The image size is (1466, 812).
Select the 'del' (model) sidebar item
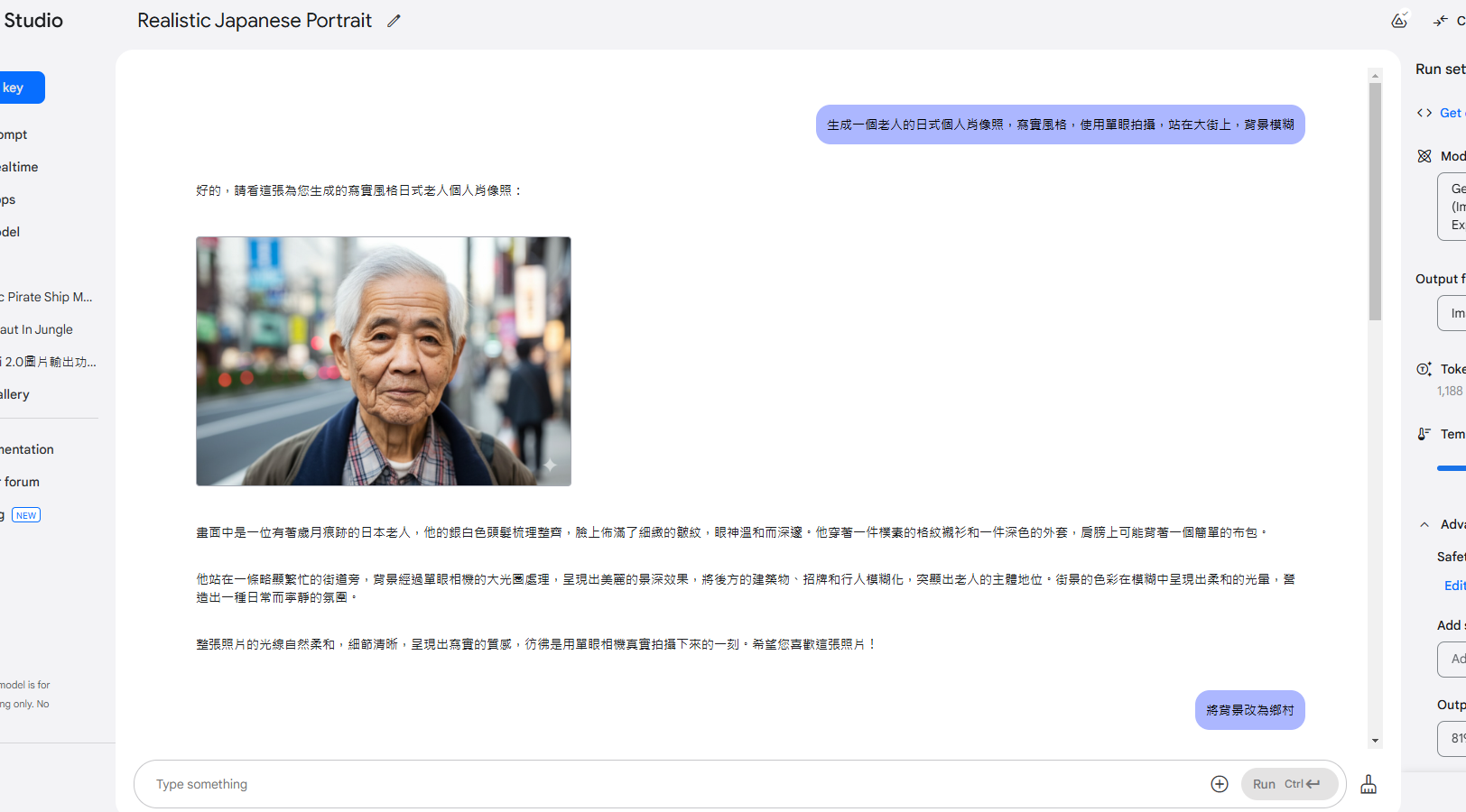click(x=10, y=232)
